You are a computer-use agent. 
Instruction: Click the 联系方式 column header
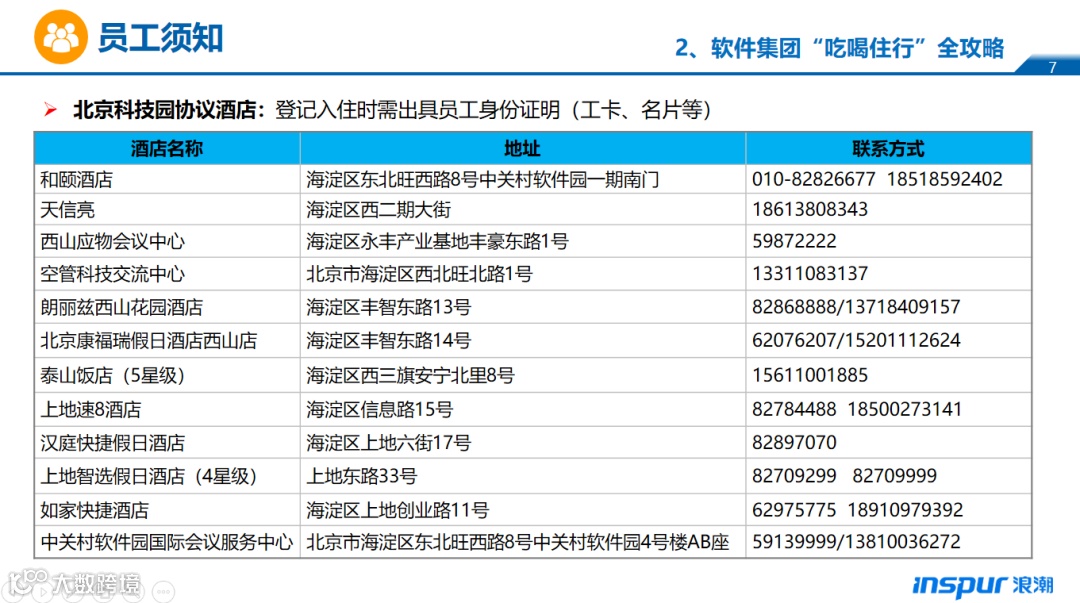pyautogui.click(x=889, y=148)
